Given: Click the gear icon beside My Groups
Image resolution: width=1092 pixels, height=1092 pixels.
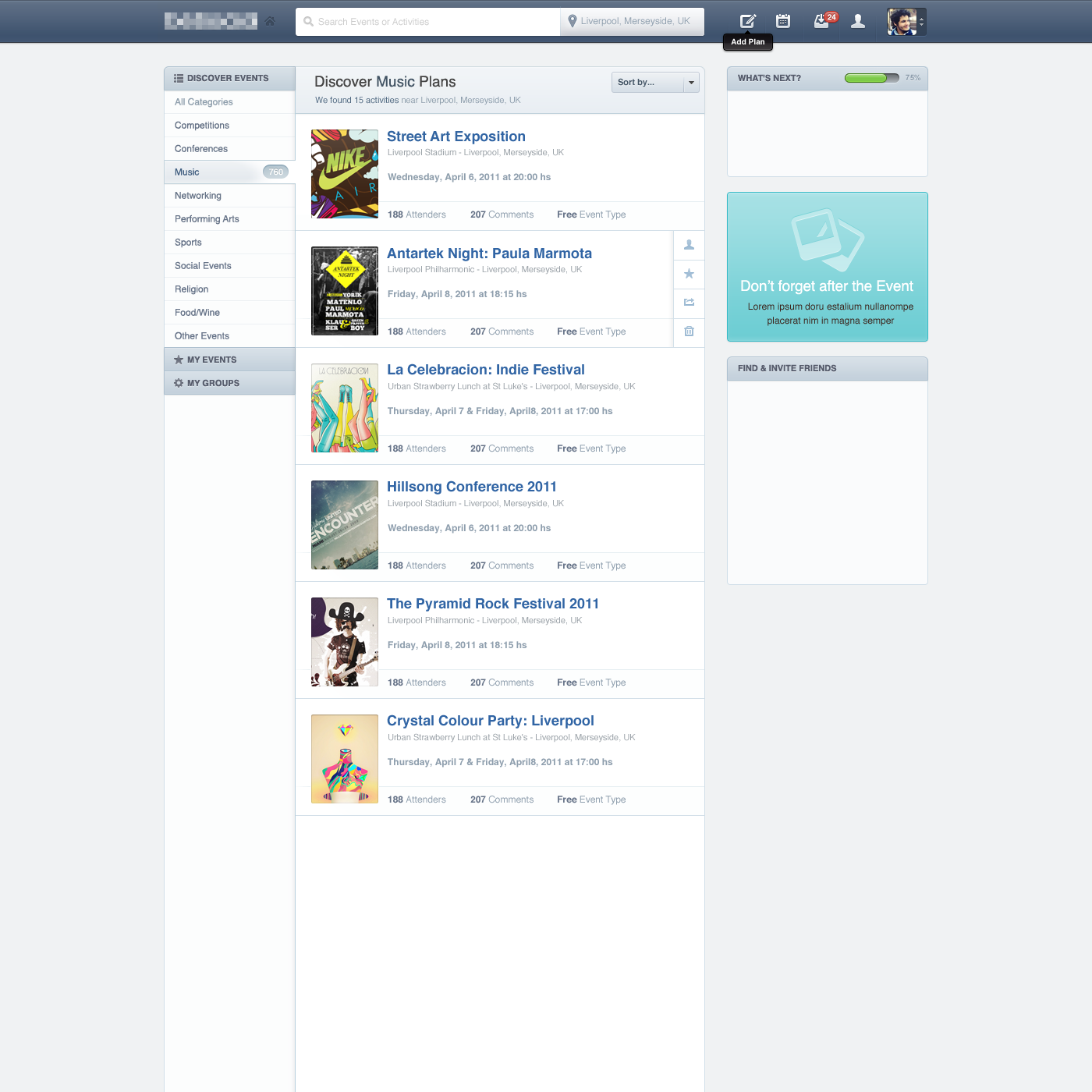Looking at the screenshot, I should click(x=179, y=383).
